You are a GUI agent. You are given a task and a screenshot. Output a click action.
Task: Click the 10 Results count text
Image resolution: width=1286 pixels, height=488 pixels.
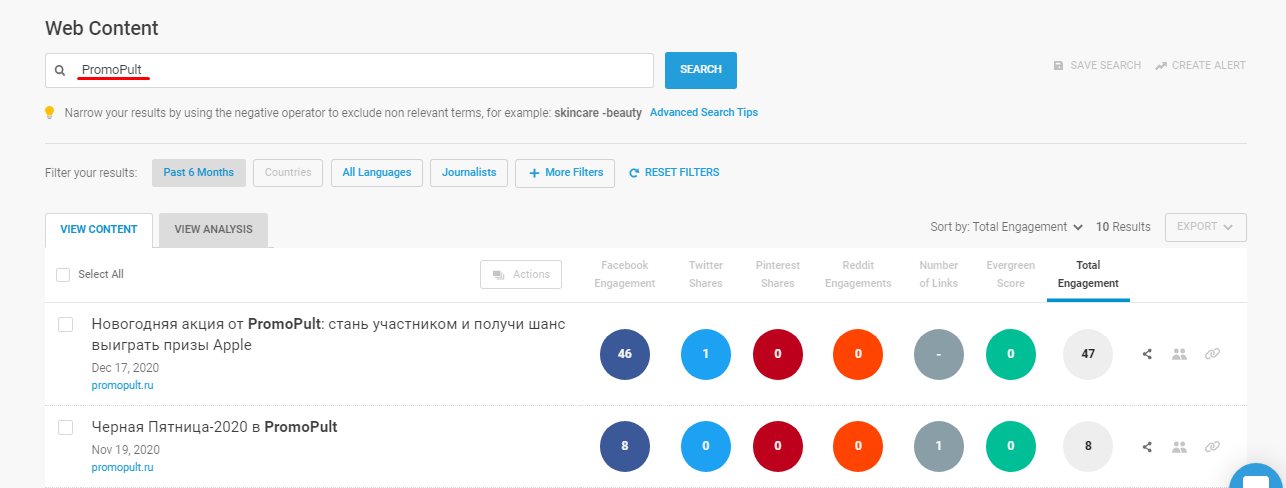point(1123,227)
